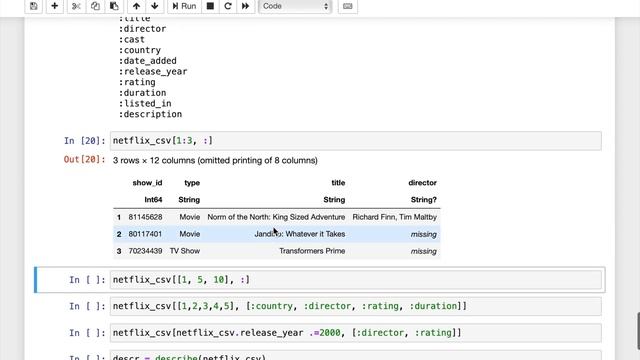Run the selected cell
The image size is (640, 360).
(x=184, y=6)
